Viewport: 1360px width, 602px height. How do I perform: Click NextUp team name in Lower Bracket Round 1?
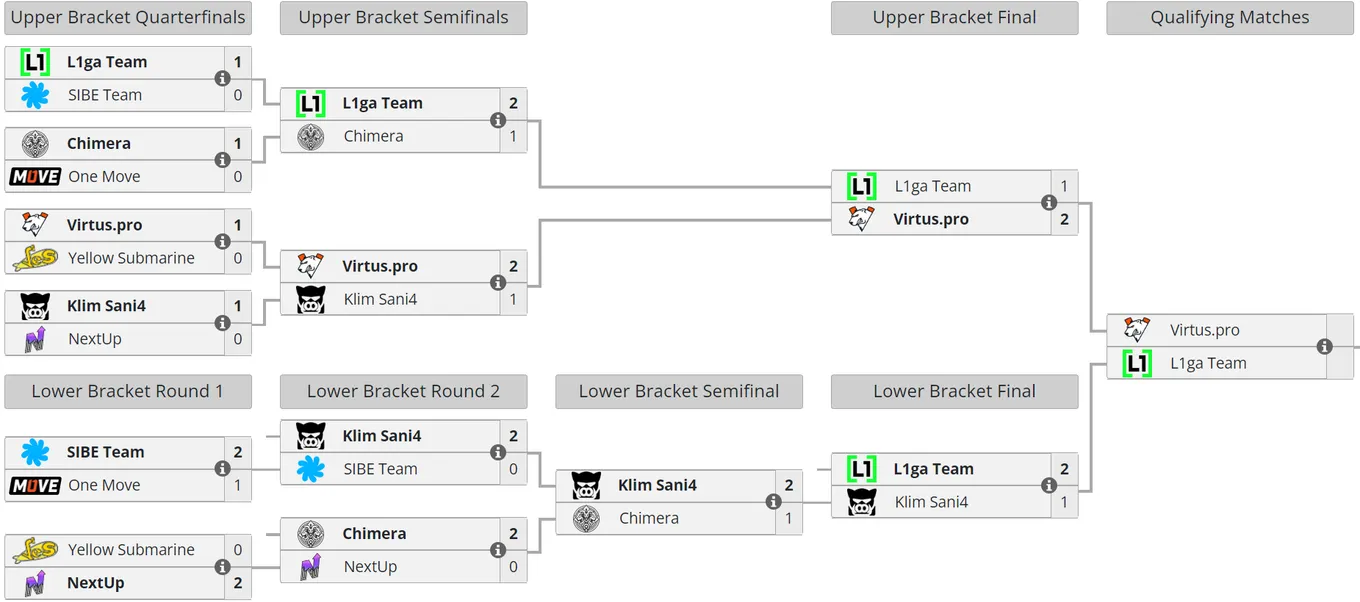coord(96,583)
